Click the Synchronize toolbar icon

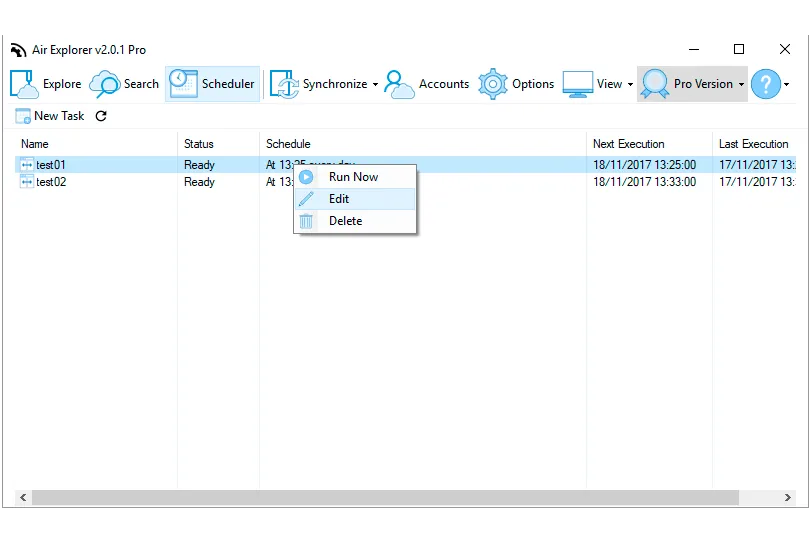(x=284, y=84)
